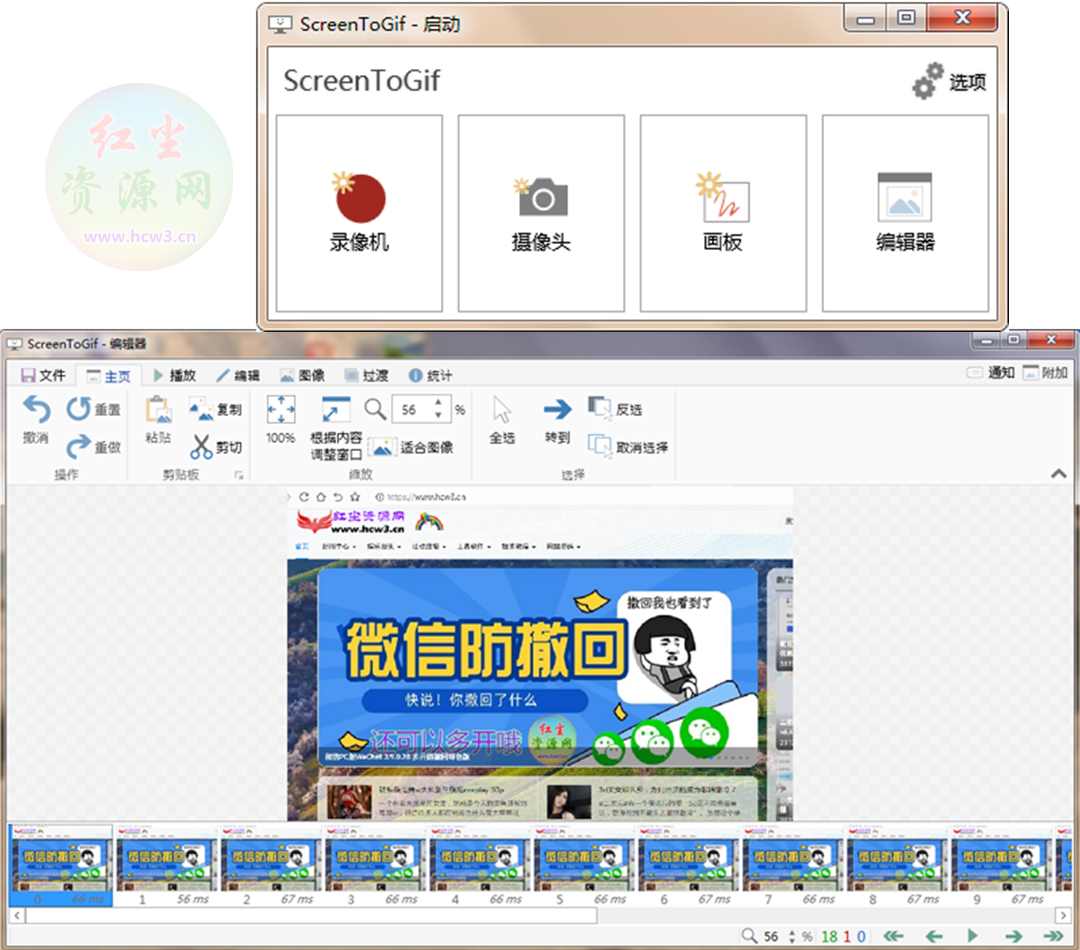Go to previous frame button
The image size is (1080, 950).
coord(934,936)
